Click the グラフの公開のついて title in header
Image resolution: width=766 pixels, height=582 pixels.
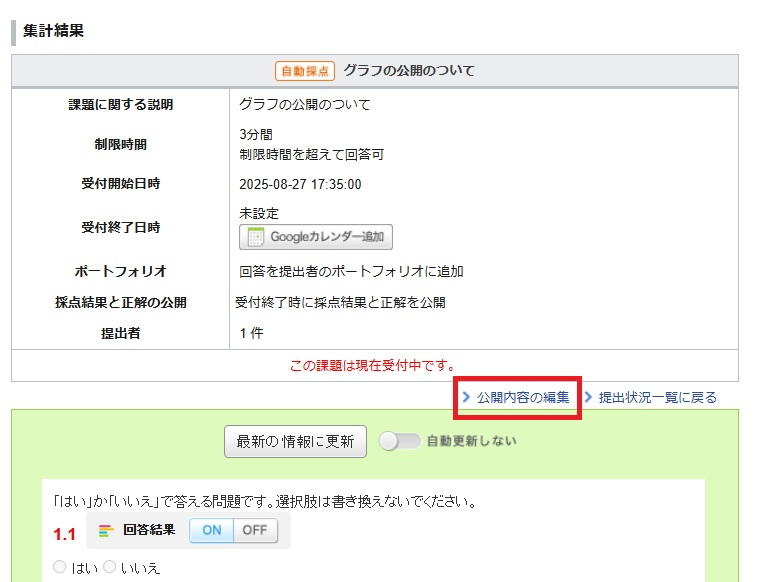pyautogui.click(x=408, y=71)
